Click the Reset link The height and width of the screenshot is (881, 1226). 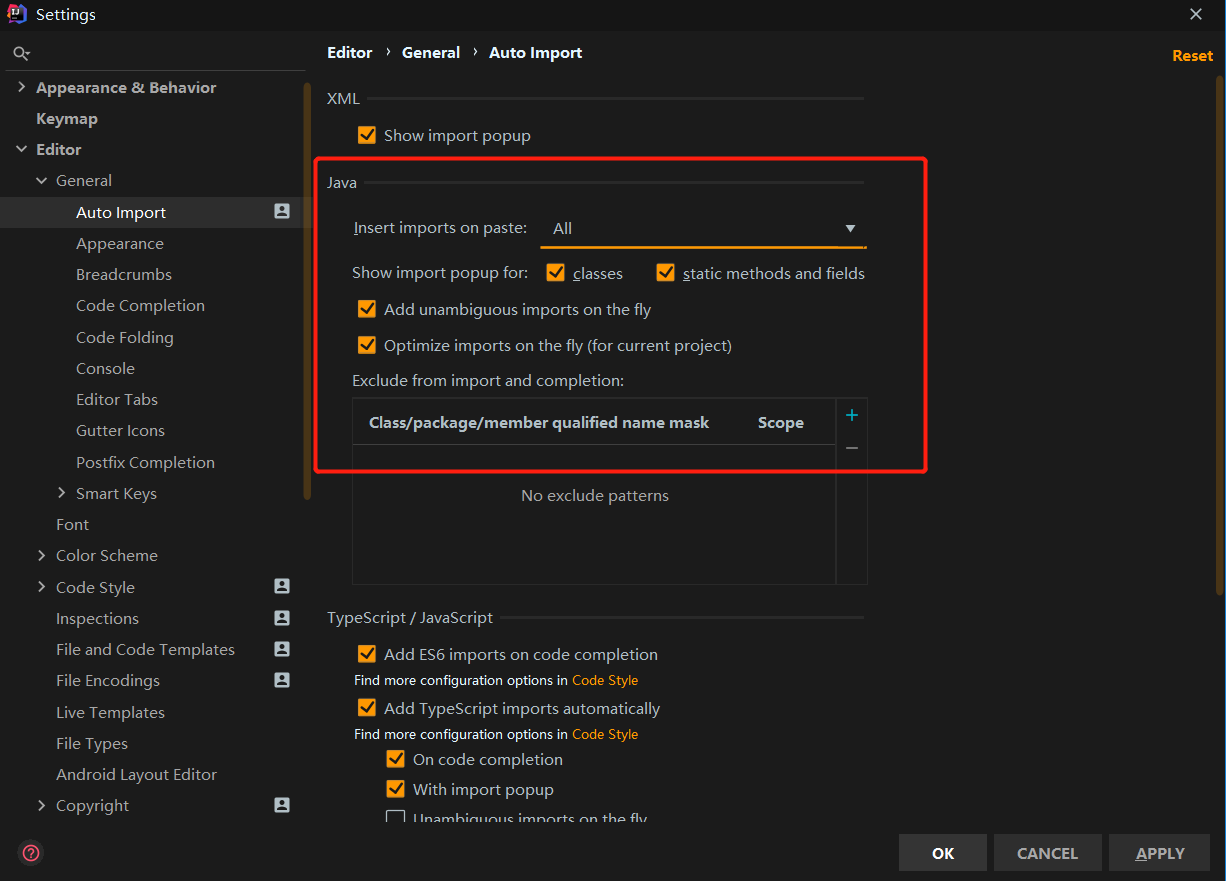click(x=1192, y=56)
